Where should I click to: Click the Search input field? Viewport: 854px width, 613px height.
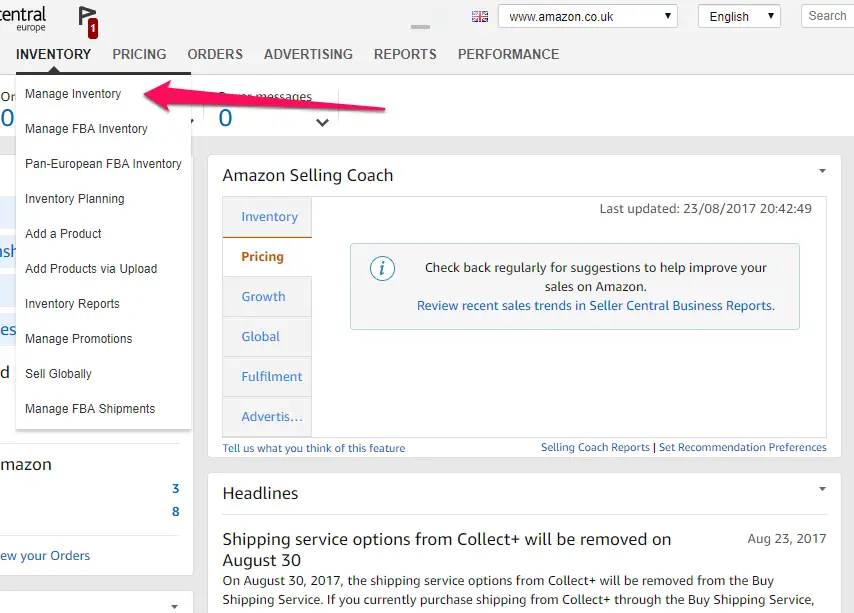(x=827, y=16)
